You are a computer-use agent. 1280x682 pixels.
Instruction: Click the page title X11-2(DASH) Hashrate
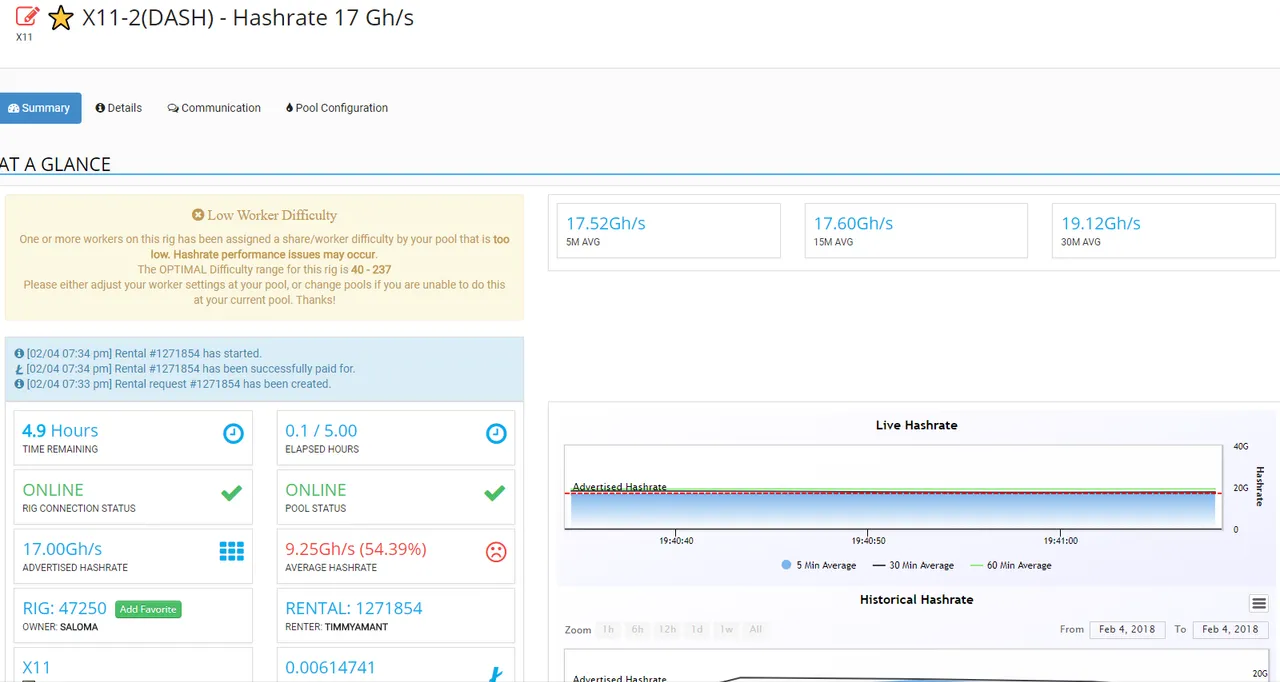[247, 18]
